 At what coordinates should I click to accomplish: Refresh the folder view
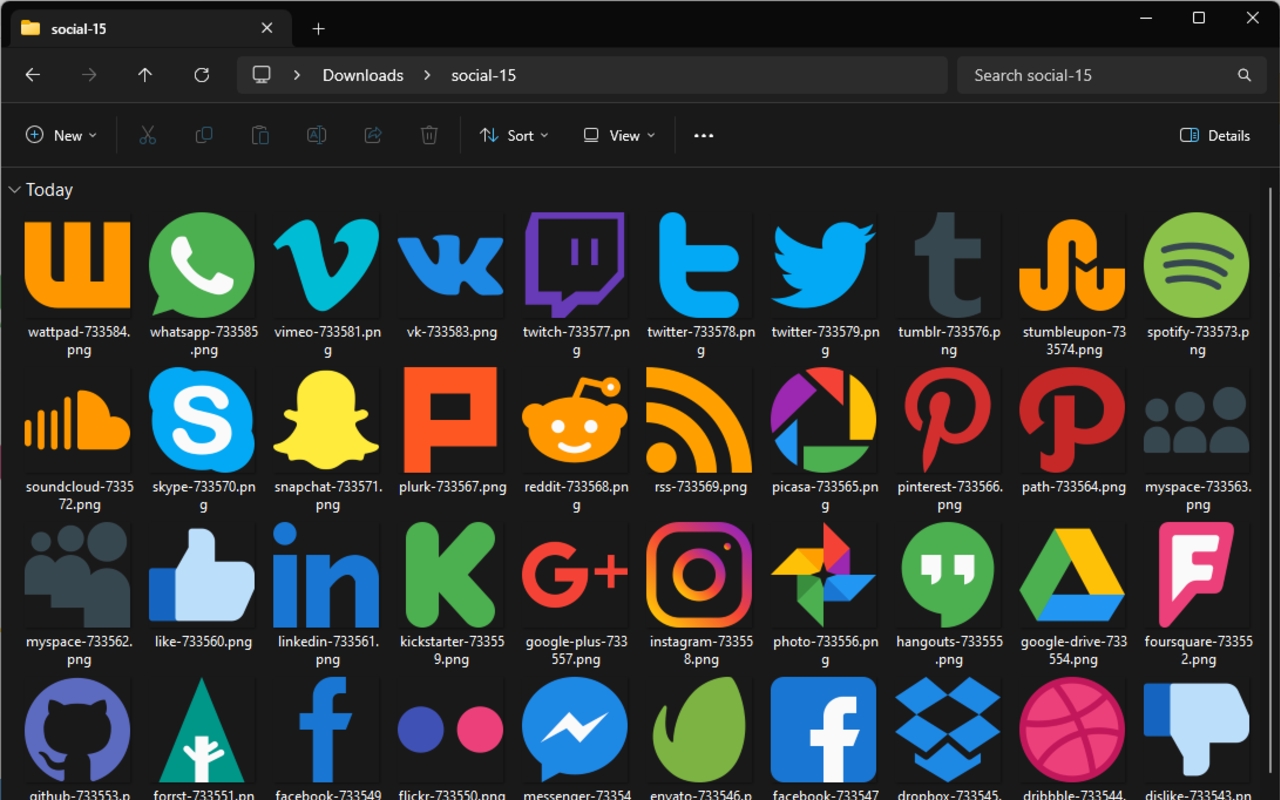point(201,75)
